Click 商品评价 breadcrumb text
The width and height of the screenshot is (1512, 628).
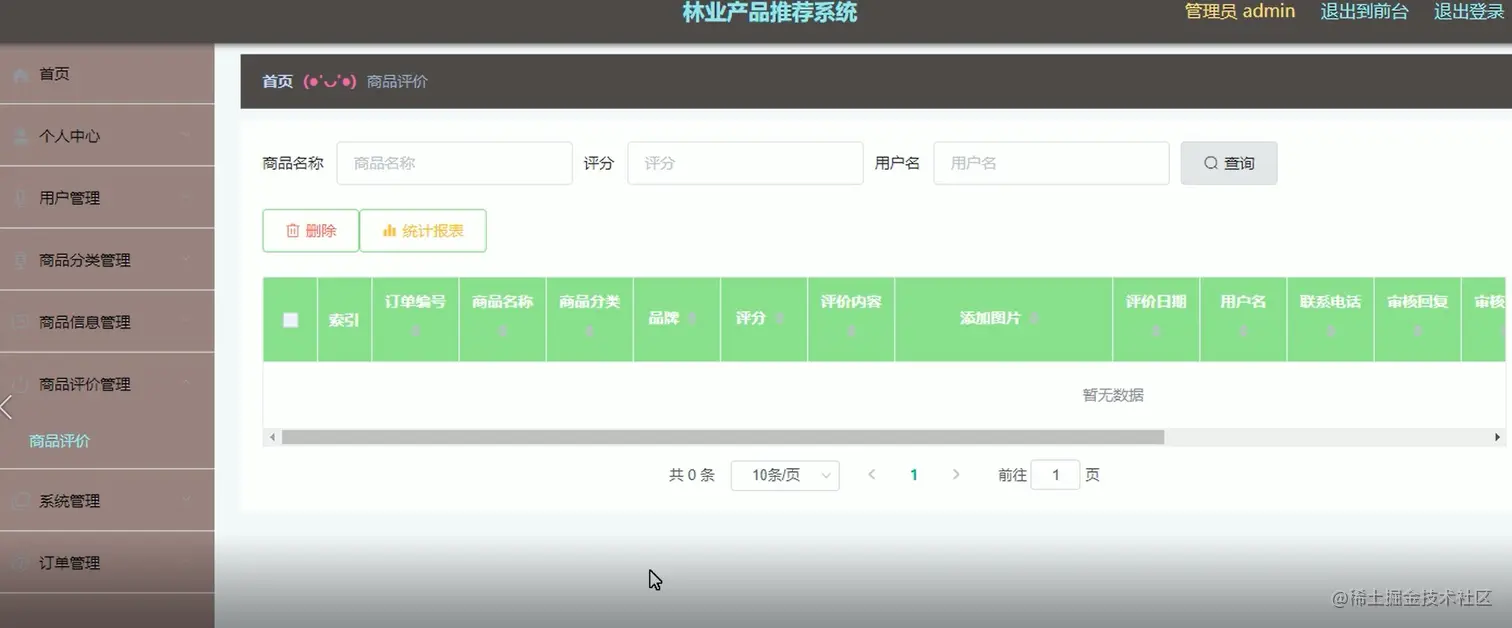(397, 82)
